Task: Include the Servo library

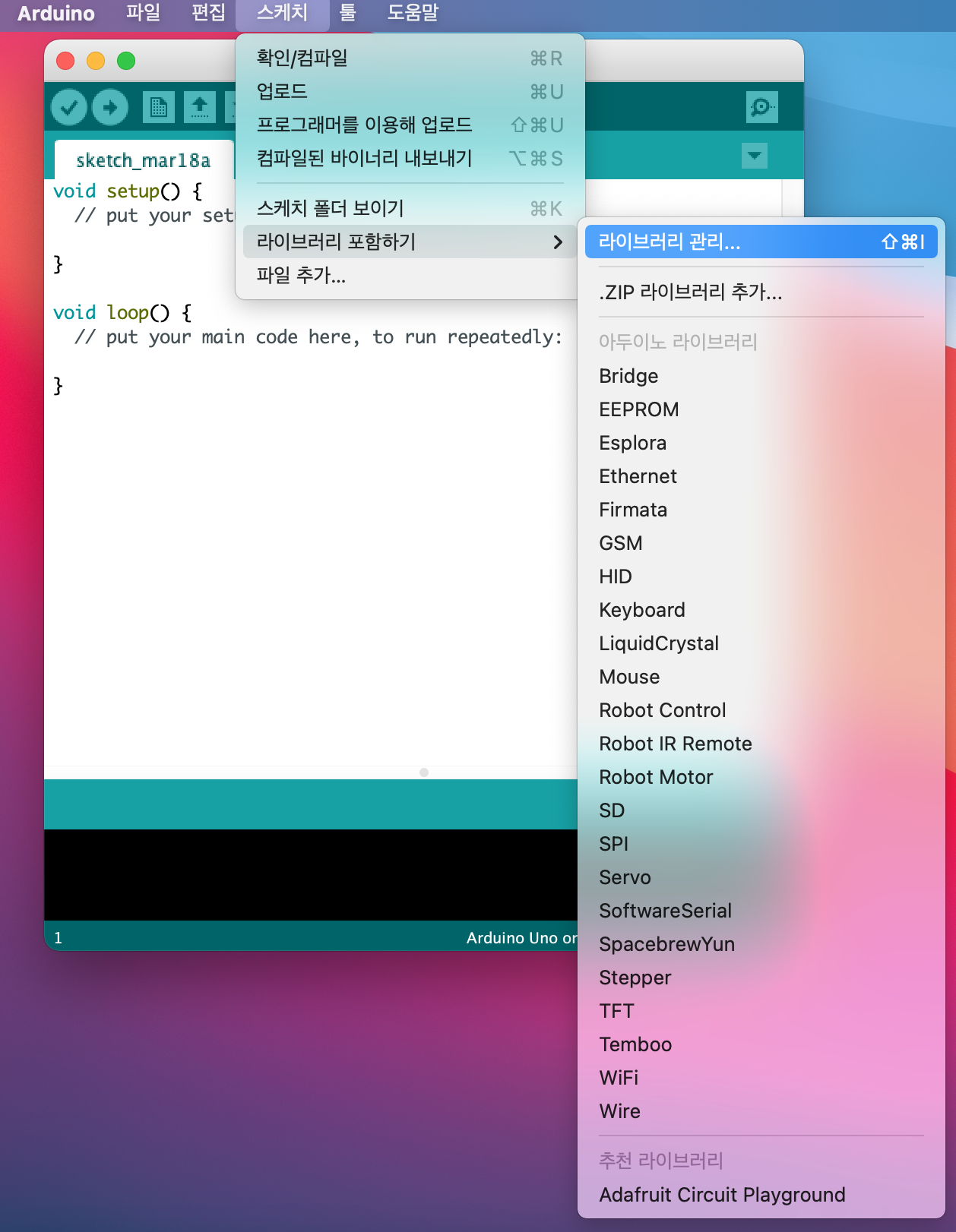Action: (761, 877)
